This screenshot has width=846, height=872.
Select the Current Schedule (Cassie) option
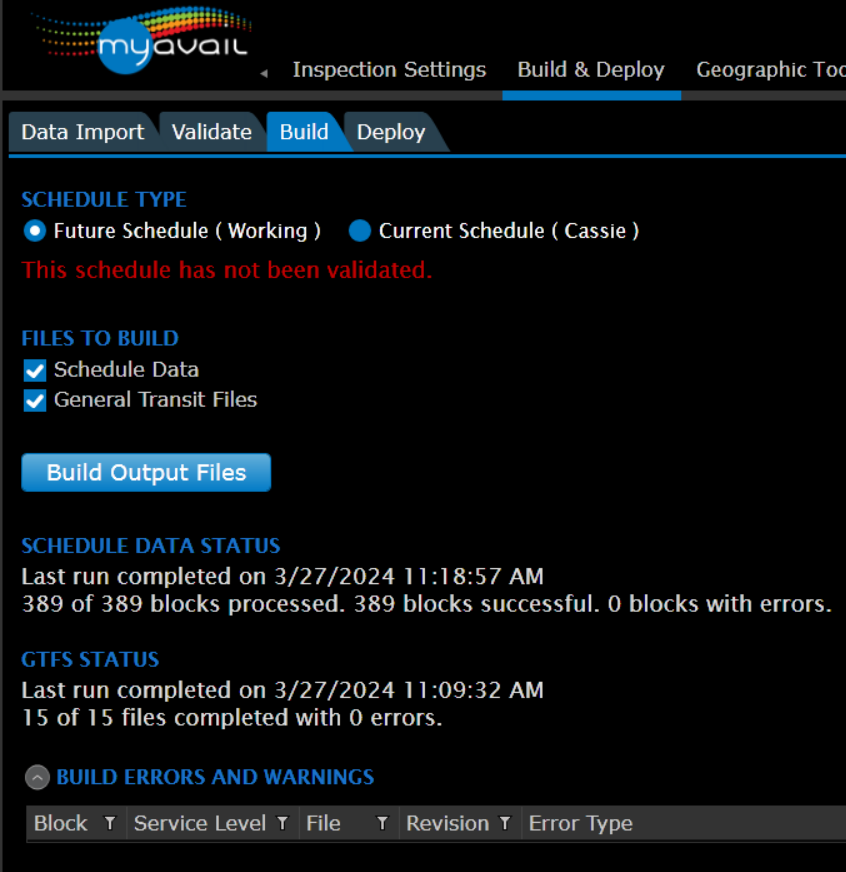tap(360, 231)
